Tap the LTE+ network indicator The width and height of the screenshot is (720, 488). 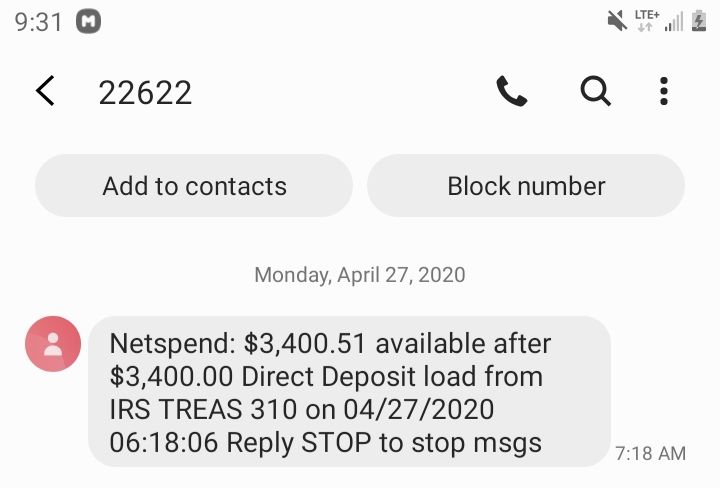(647, 21)
